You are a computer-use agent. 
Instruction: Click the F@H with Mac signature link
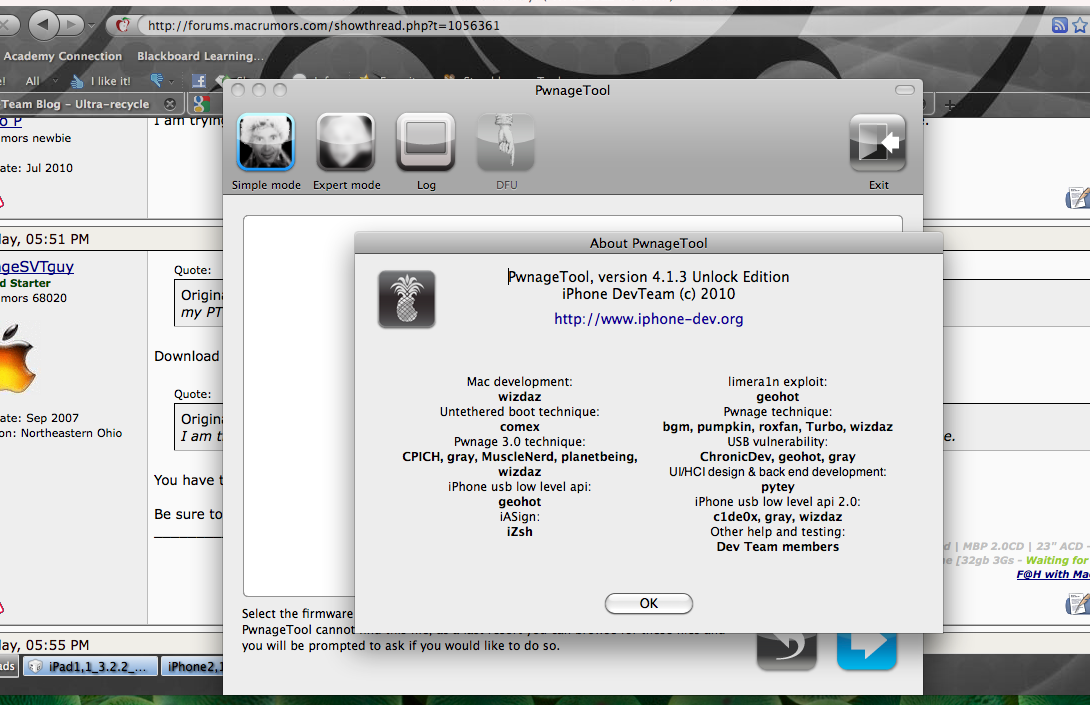tap(1052, 574)
